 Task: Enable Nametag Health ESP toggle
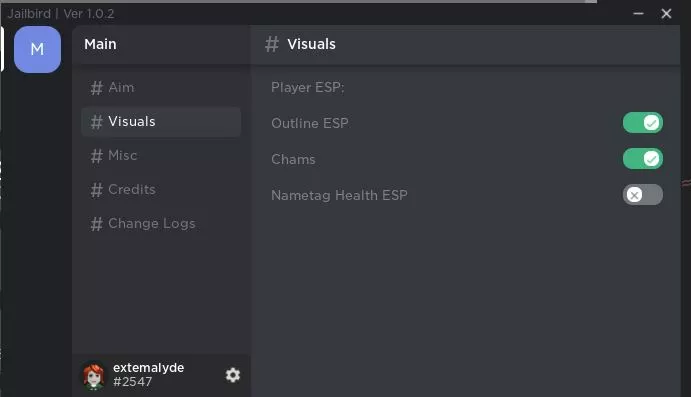[x=643, y=195]
